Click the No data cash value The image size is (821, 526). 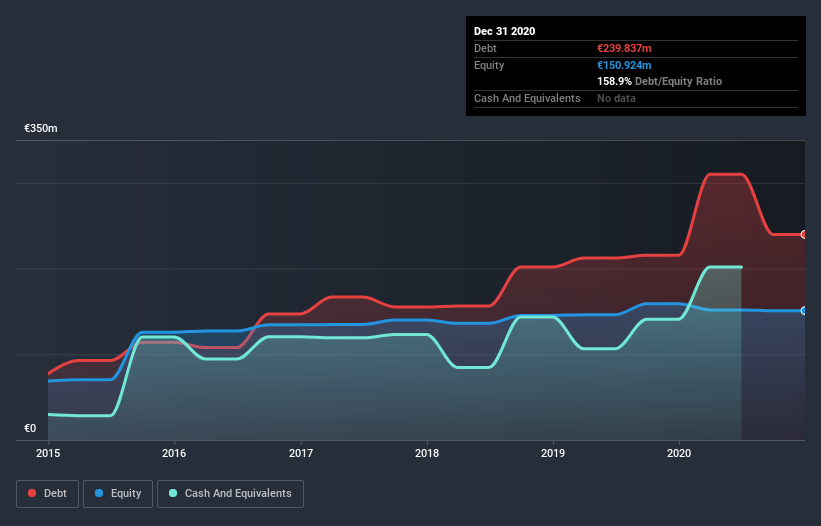click(x=616, y=98)
